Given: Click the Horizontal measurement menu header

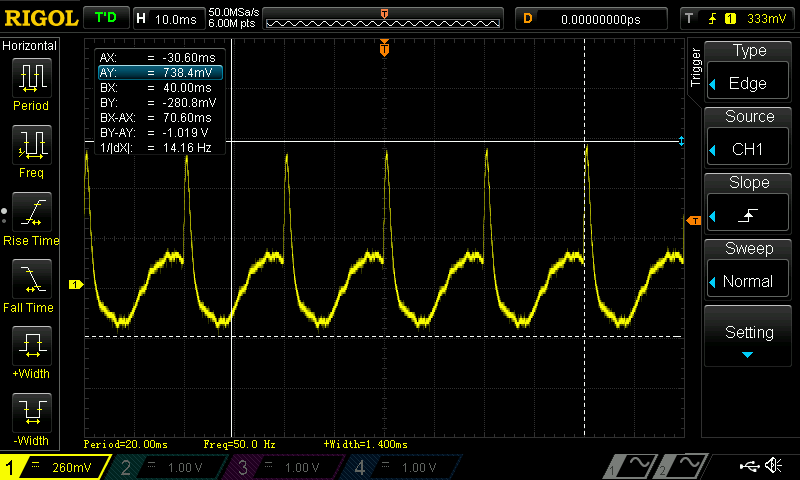Looking at the screenshot, I should pyautogui.click(x=31, y=46).
